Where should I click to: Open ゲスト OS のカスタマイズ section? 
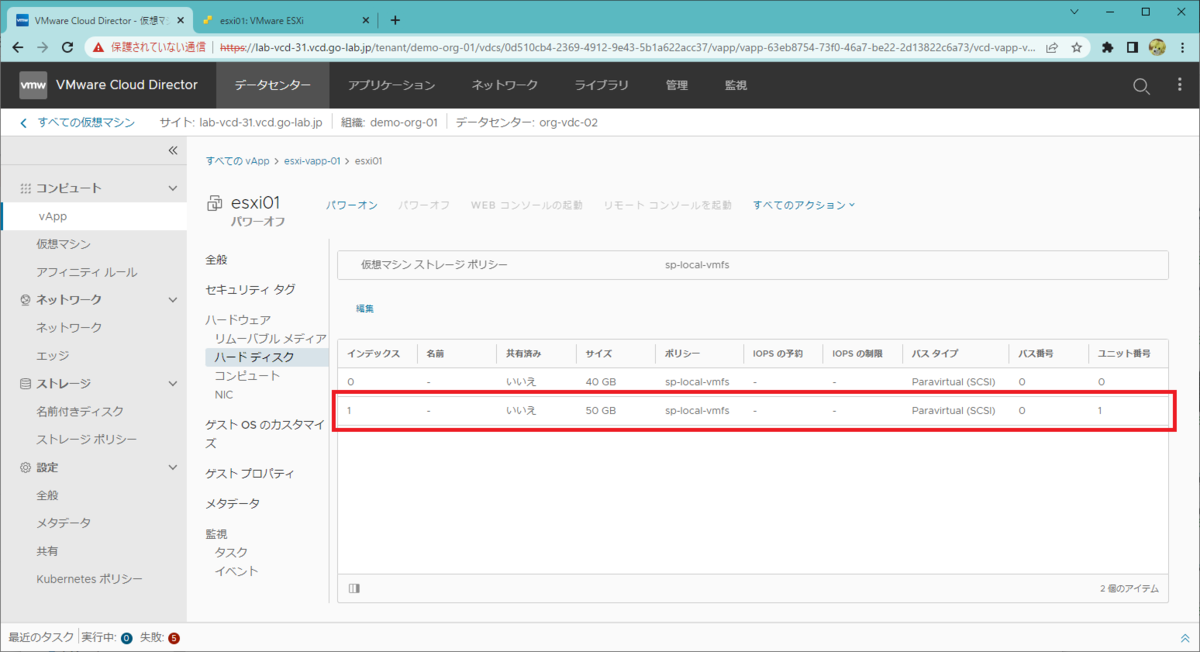click(x=265, y=434)
